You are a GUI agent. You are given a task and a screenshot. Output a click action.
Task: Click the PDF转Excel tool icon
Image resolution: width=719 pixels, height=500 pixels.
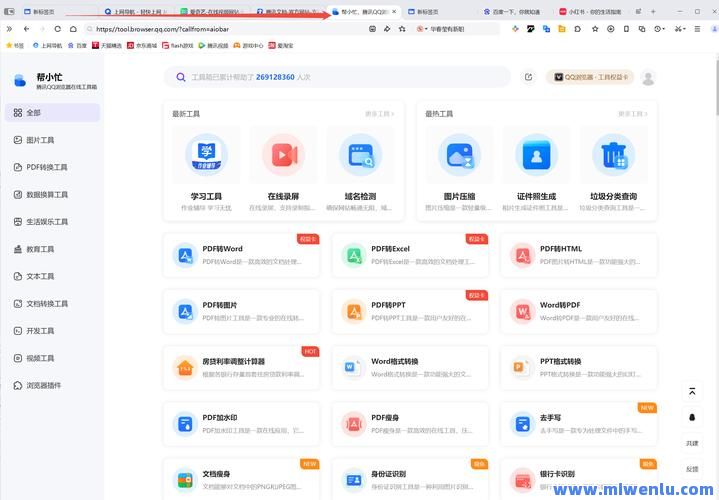click(x=354, y=255)
